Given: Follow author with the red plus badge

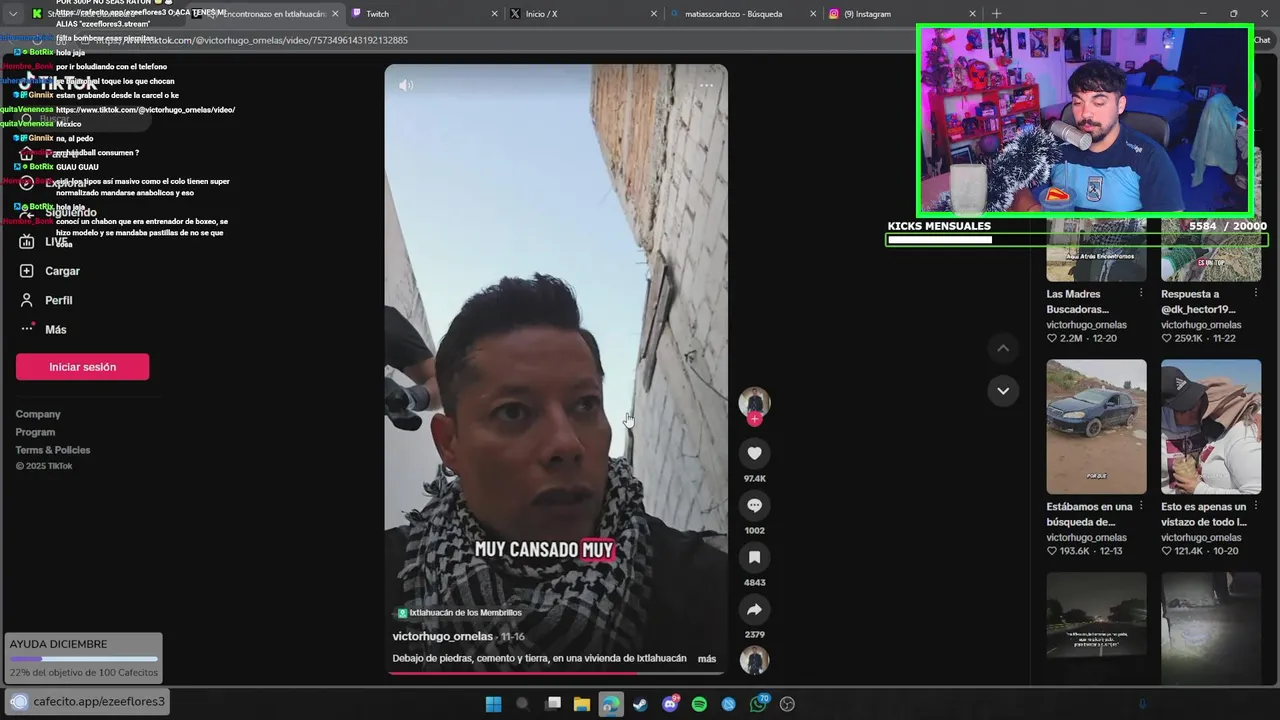Looking at the screenshot, I should tap(754, 419).
